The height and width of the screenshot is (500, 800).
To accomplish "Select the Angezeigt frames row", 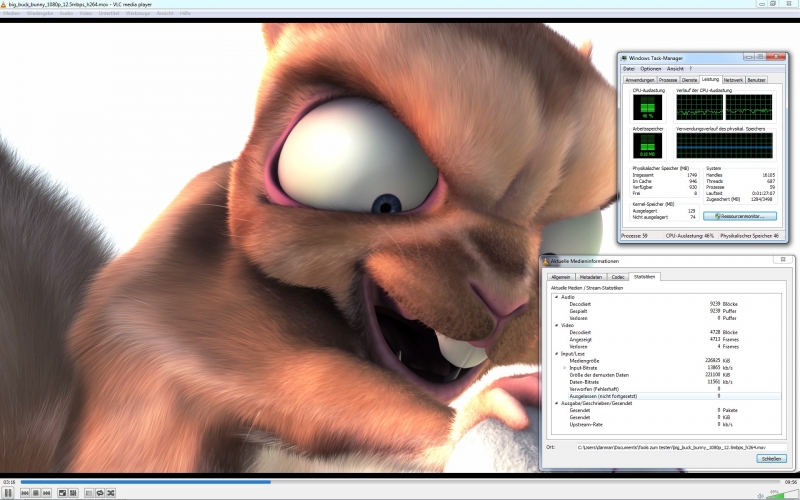I will click(666, 339).
